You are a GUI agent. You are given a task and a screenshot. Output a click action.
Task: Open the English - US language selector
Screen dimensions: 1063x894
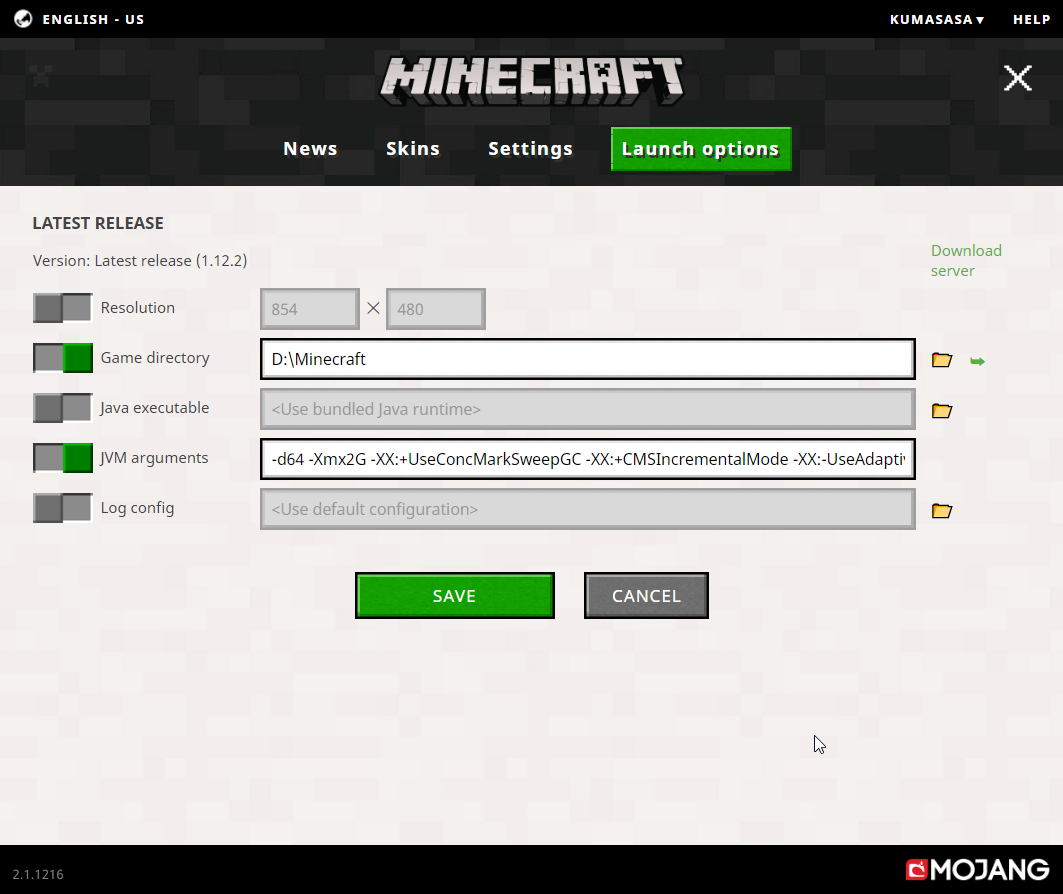click(x=93, y=20)
